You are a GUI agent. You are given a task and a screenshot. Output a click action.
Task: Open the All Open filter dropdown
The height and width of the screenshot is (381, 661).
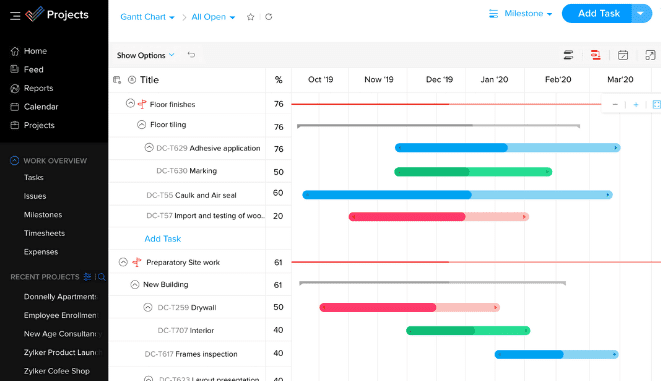[213, 17]
